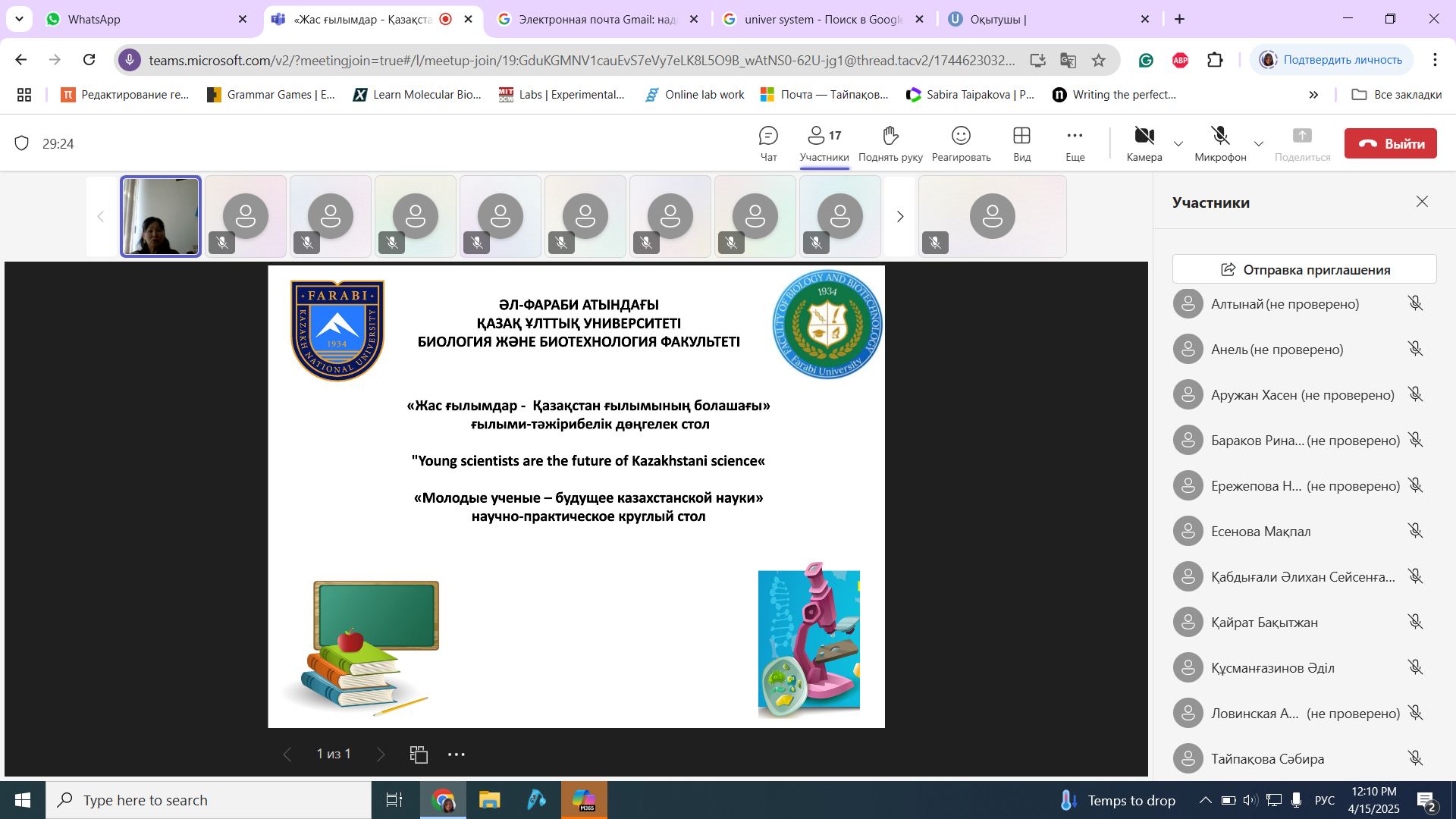Screen dimensions: 1456x819
Task: Open Online lab work bookmark
Action: click(694, 94)
